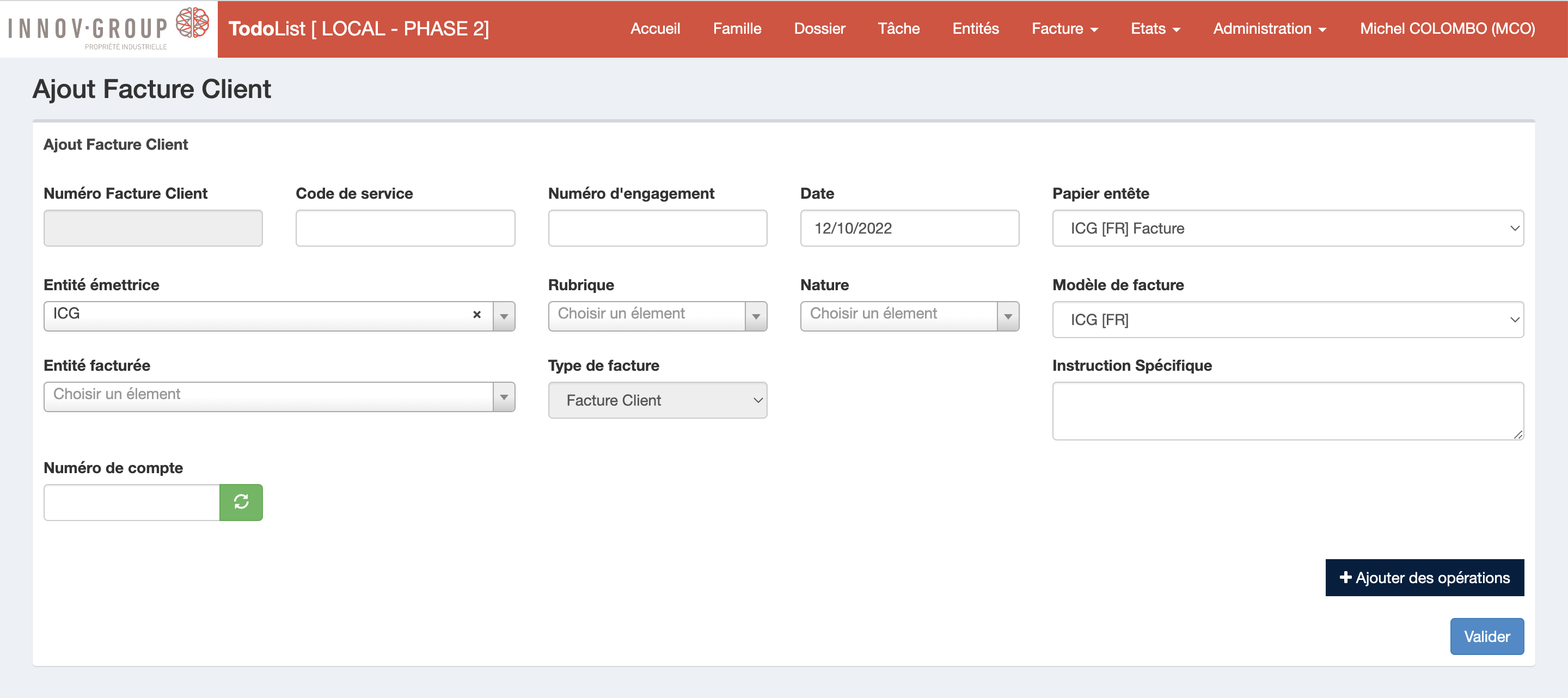This screenshot has width=1568, height=698.
Task: Click the Entité émettrice label
Action: pyautogui.click(x=102, y=285)
